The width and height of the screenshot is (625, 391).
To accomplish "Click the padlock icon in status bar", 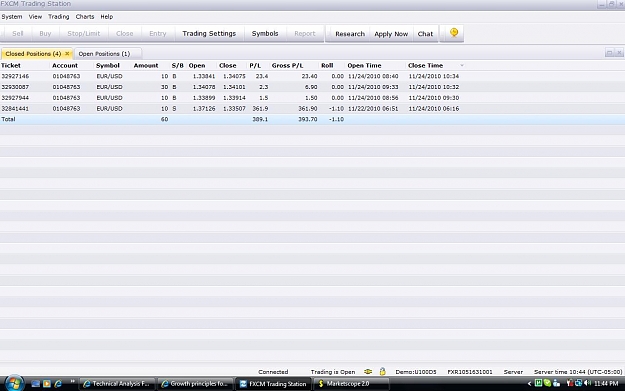I will 382,371.
